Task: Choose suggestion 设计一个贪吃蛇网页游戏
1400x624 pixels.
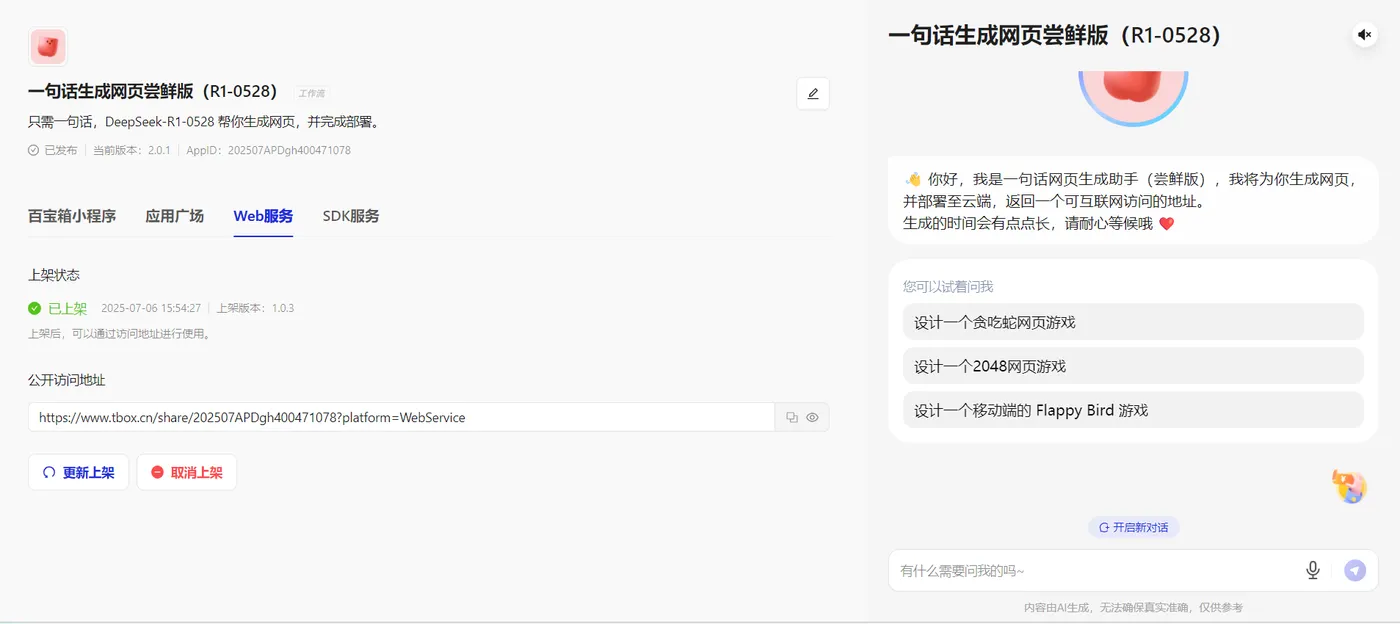Action: point(1133,322)
